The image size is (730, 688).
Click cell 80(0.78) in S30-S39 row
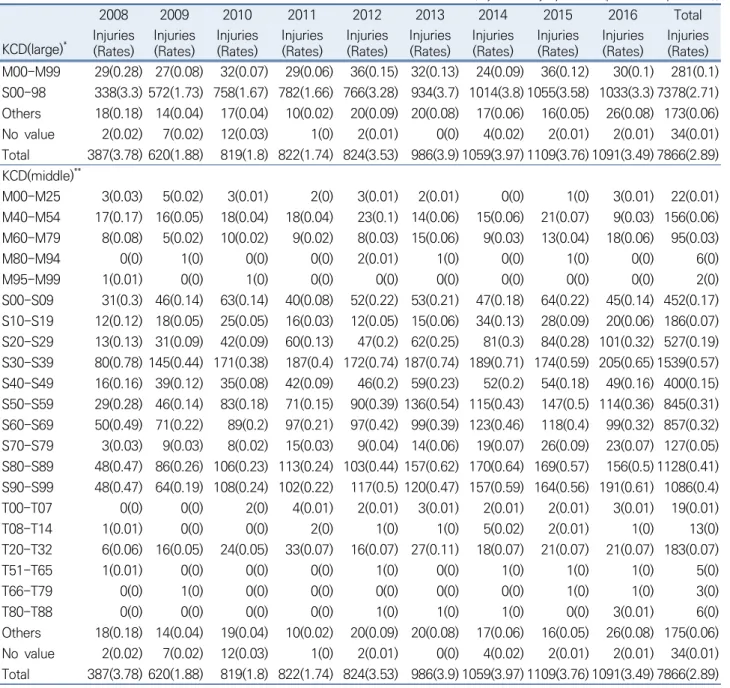118,363
